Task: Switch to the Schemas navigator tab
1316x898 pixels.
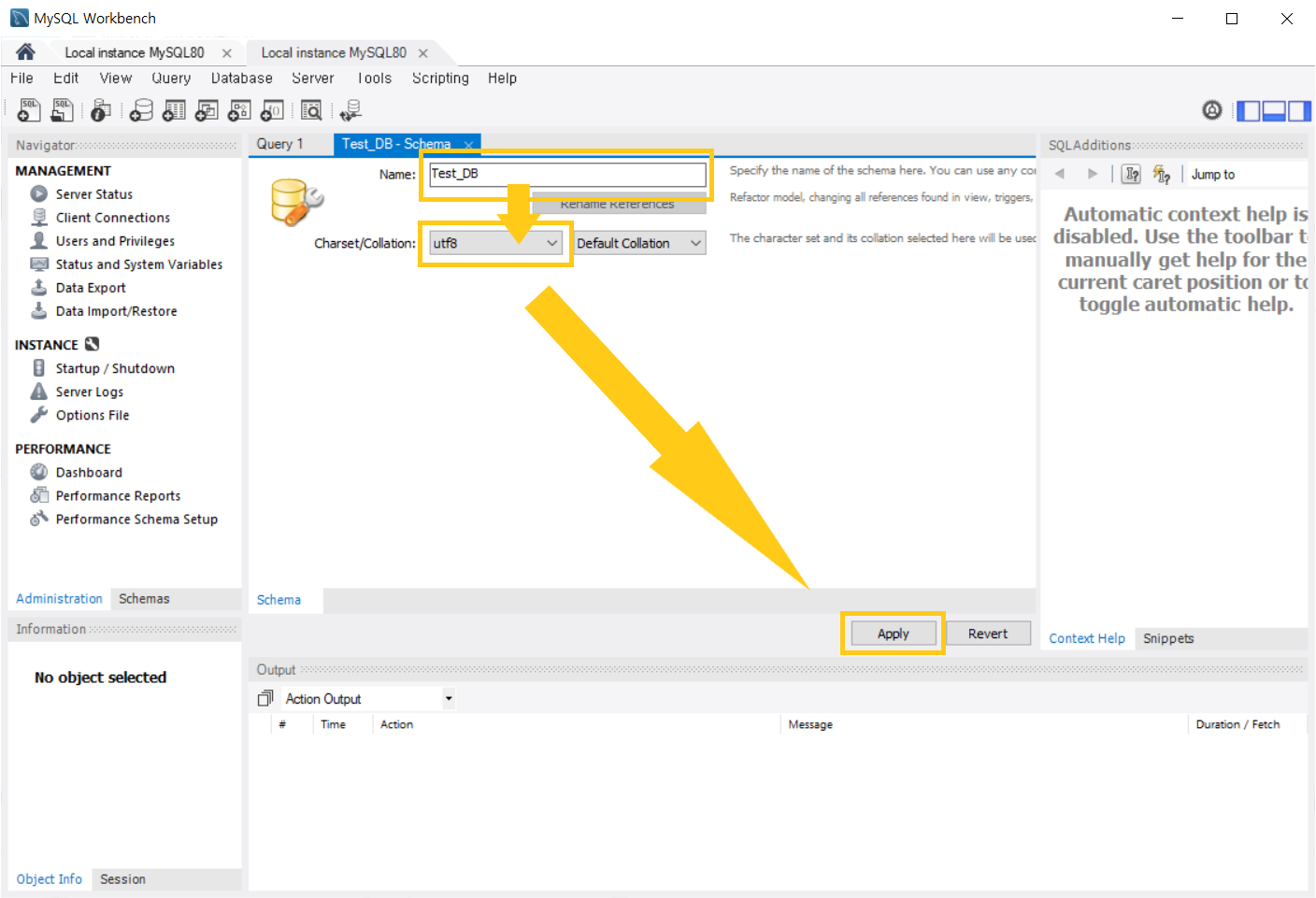Action: [144, 598]
